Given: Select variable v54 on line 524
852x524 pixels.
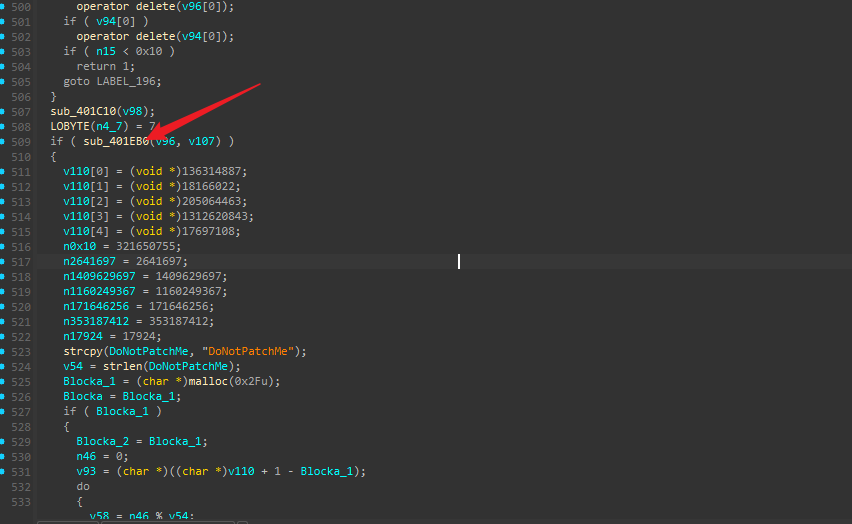Looking at the screenshot, I should [x=73, y=366].
